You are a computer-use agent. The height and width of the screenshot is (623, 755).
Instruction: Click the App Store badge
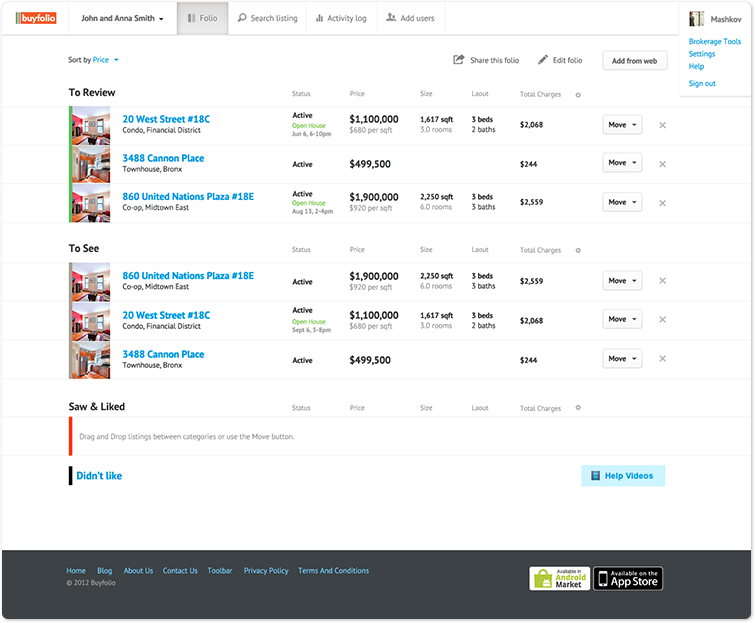[628, 578]
